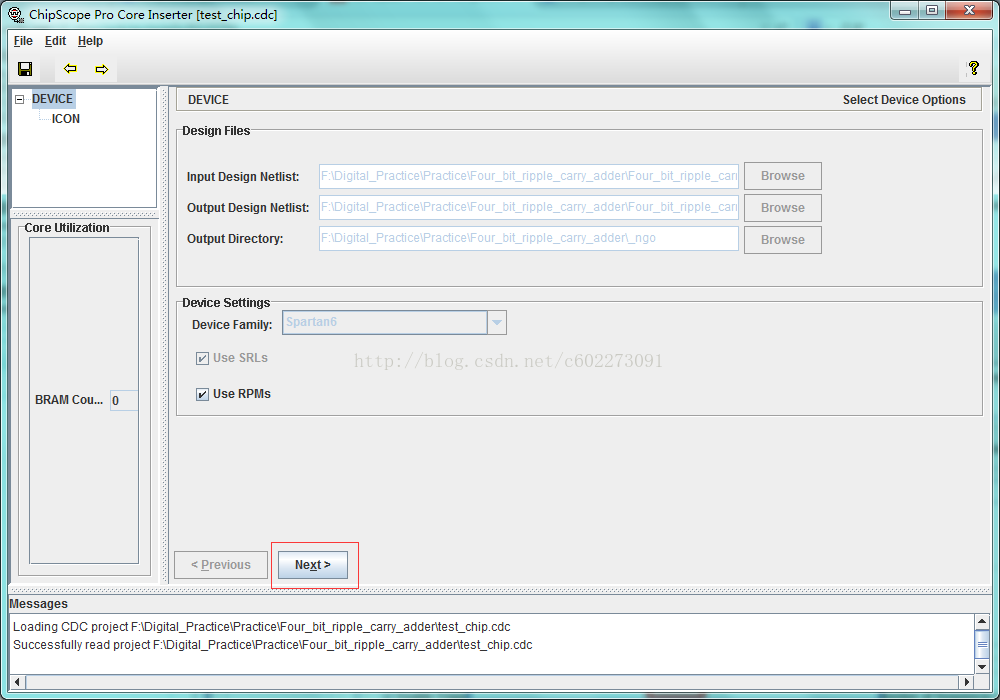This screenshot has height=700, width=1000.
Task: Open the File menu
Action: tap(23, 41)
